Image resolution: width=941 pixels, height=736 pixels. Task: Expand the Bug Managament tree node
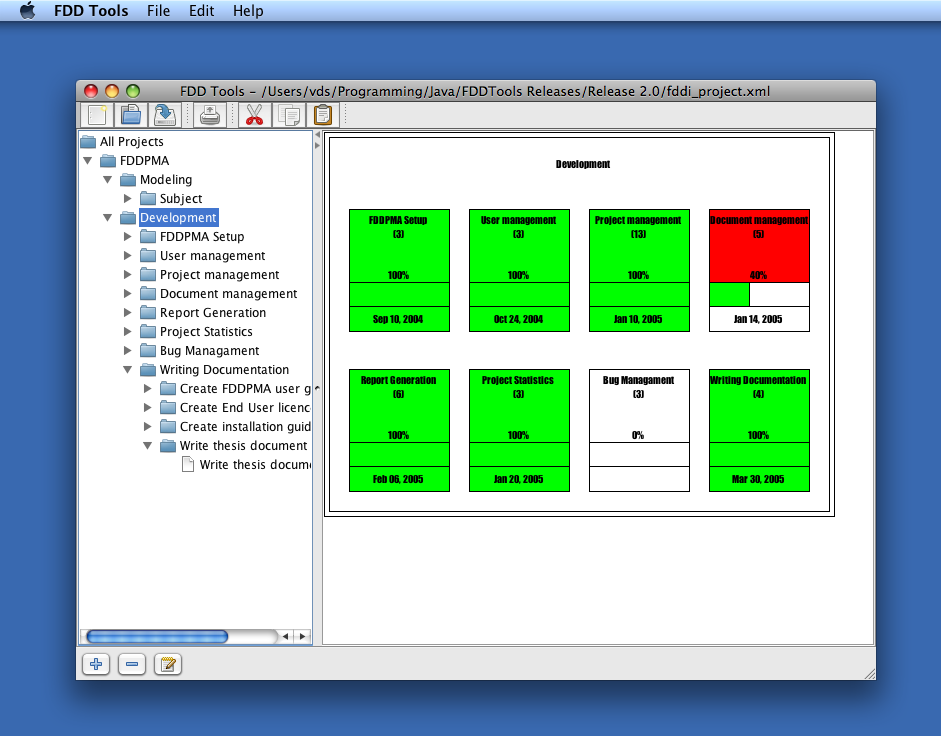coord(127,351)
